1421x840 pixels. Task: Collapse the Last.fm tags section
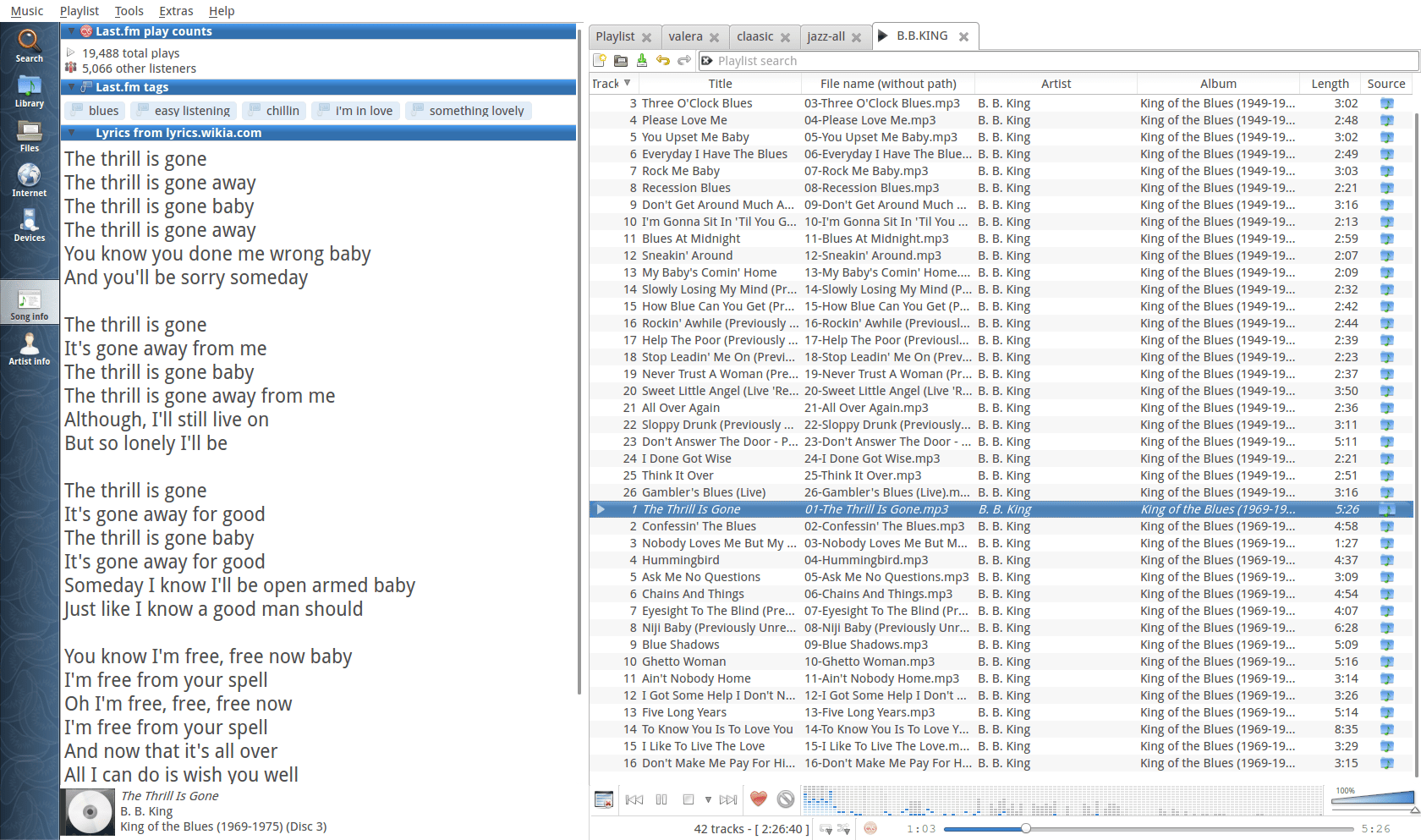[70, 86]
